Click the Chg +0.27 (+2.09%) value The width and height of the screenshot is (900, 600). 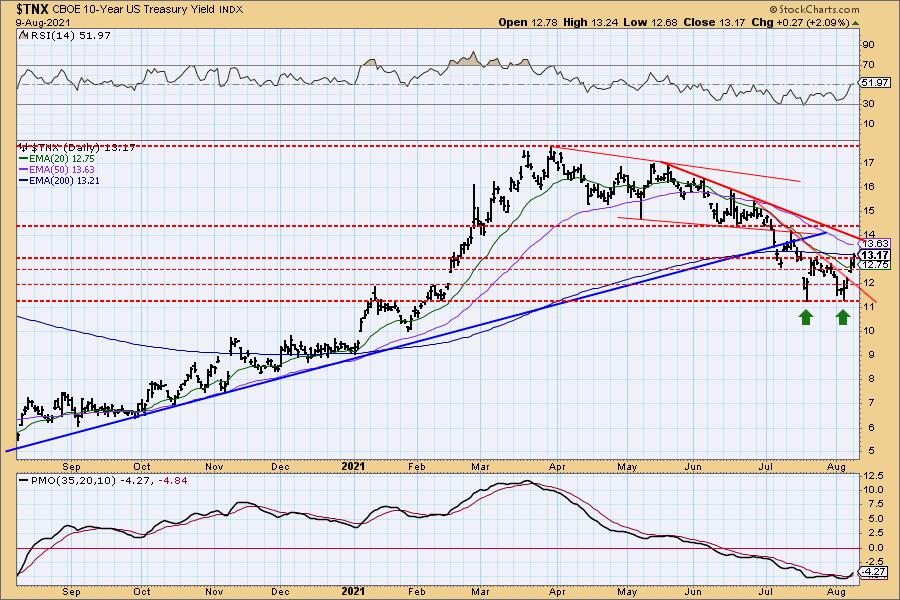coord(800,22)
